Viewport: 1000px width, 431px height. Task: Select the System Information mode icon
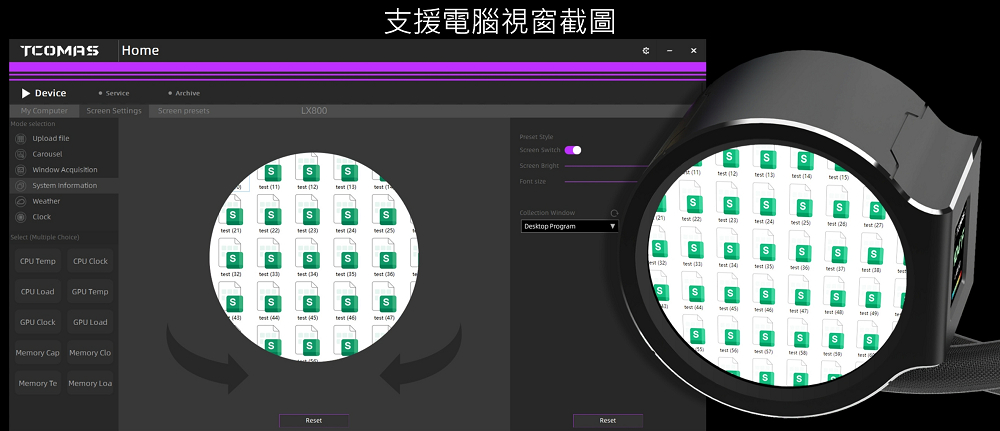(x=21, y=185)
